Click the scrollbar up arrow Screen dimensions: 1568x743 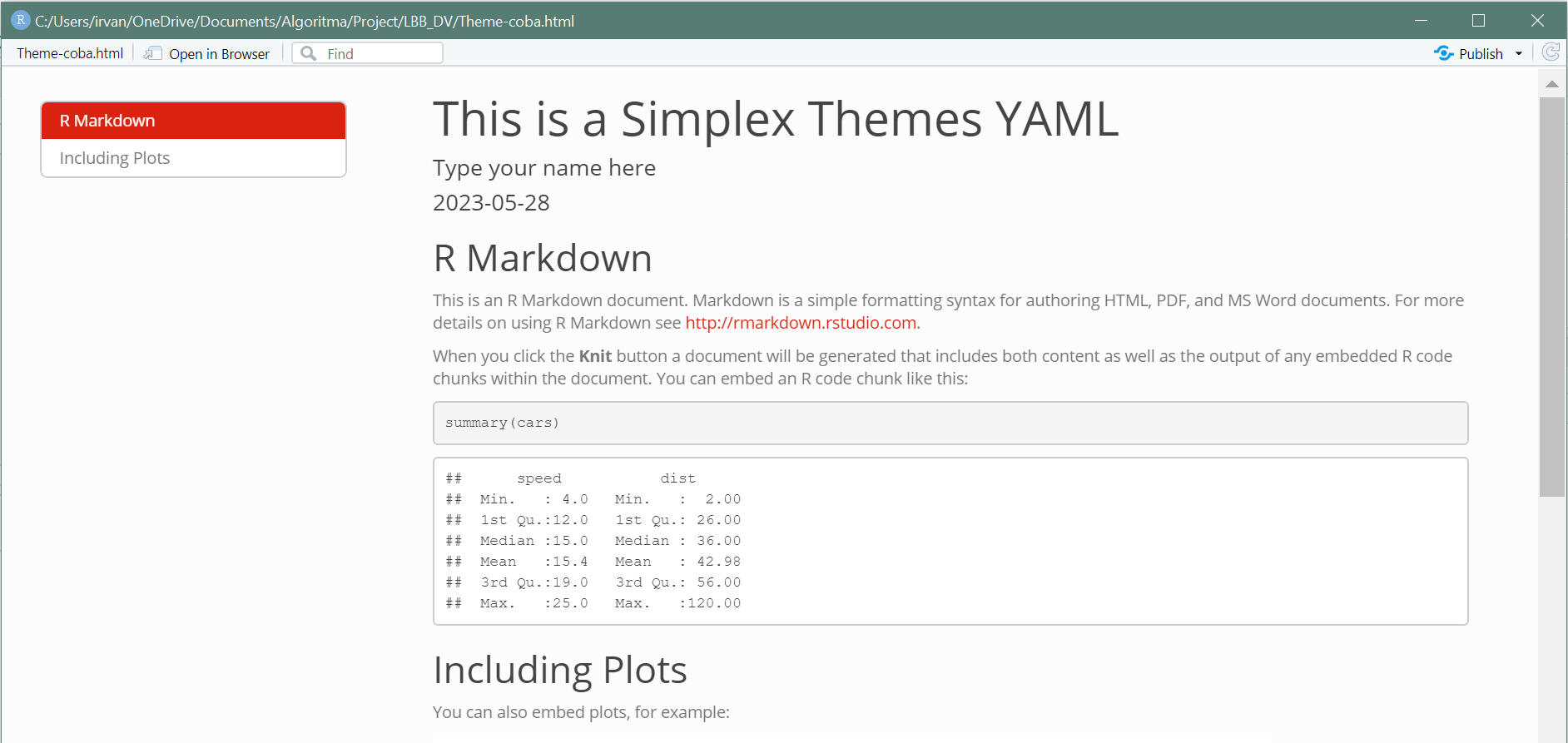pos(1552,84)
